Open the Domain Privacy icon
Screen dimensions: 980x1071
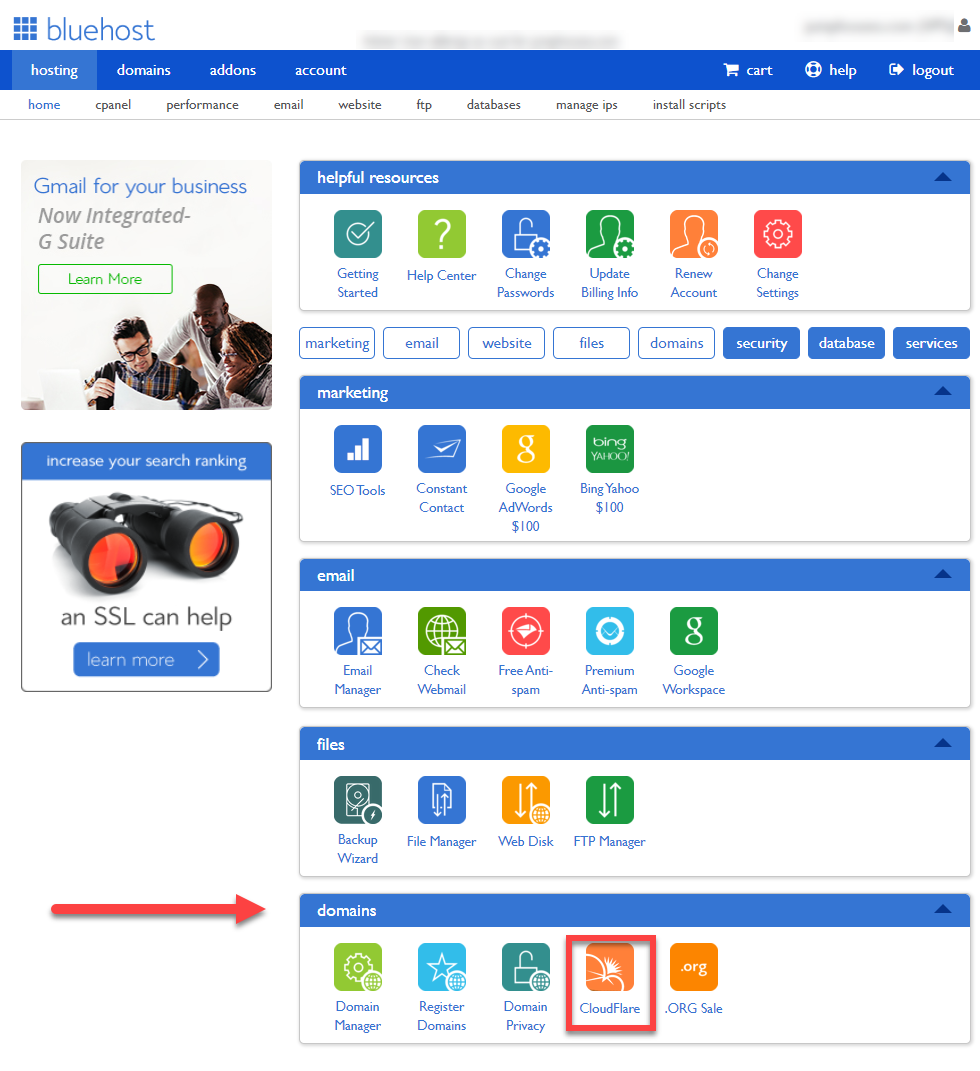tap(526, 967)
